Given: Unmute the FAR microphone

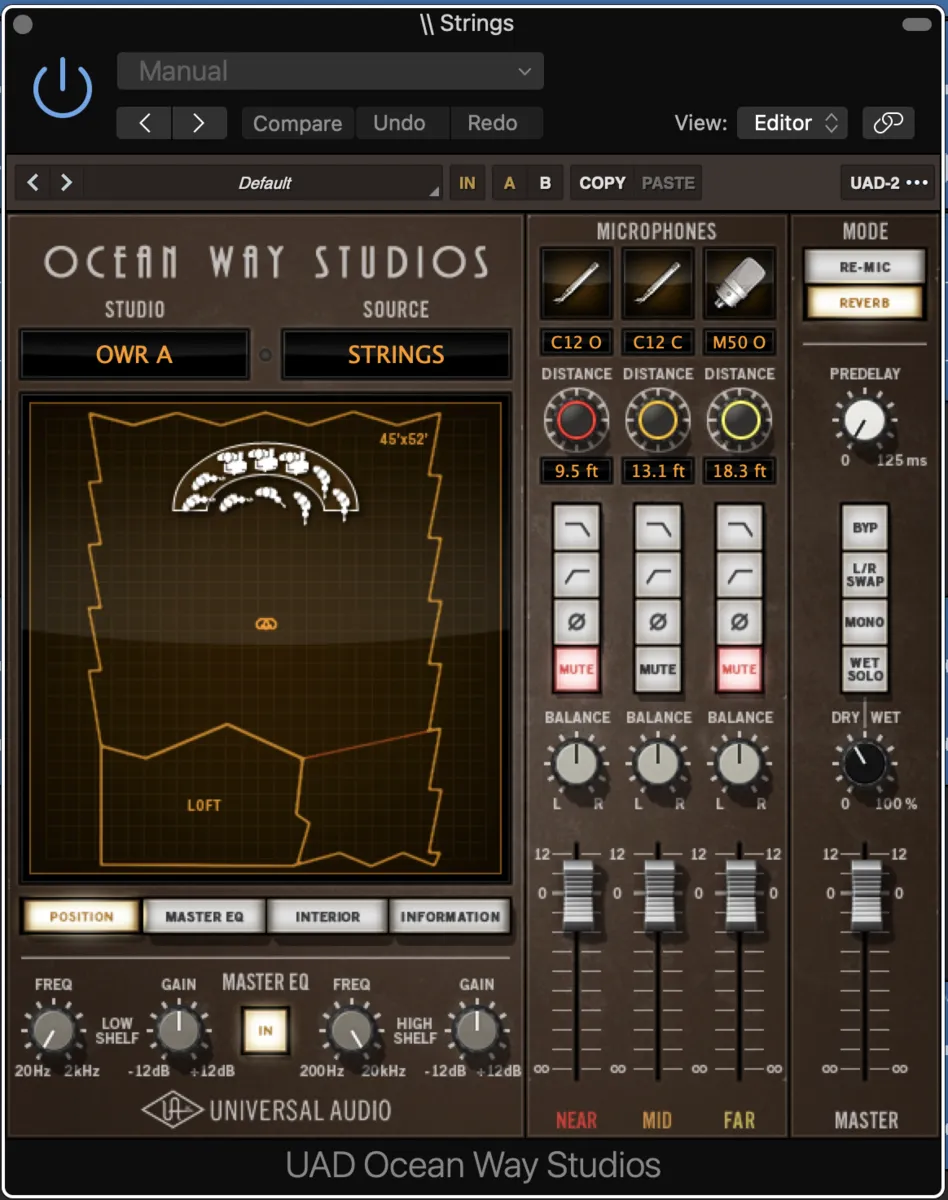Looking at the screenshot, I should click(x=740, y=669).
